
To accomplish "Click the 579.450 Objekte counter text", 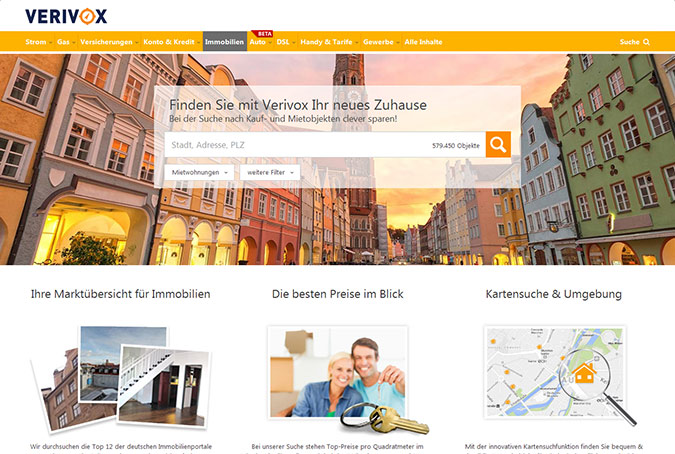I will 456,145.
